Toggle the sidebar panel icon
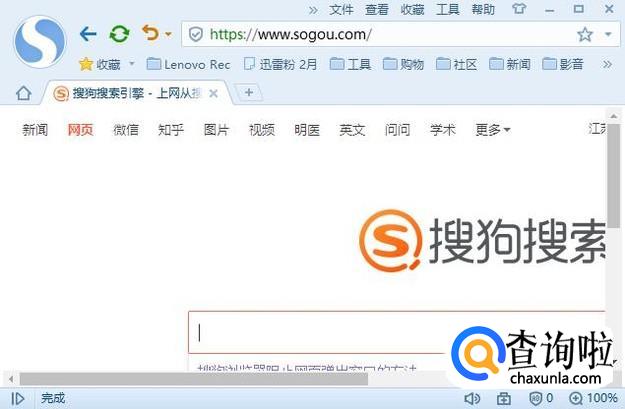This screenshot has width=625, height=409. pos(18,398)
